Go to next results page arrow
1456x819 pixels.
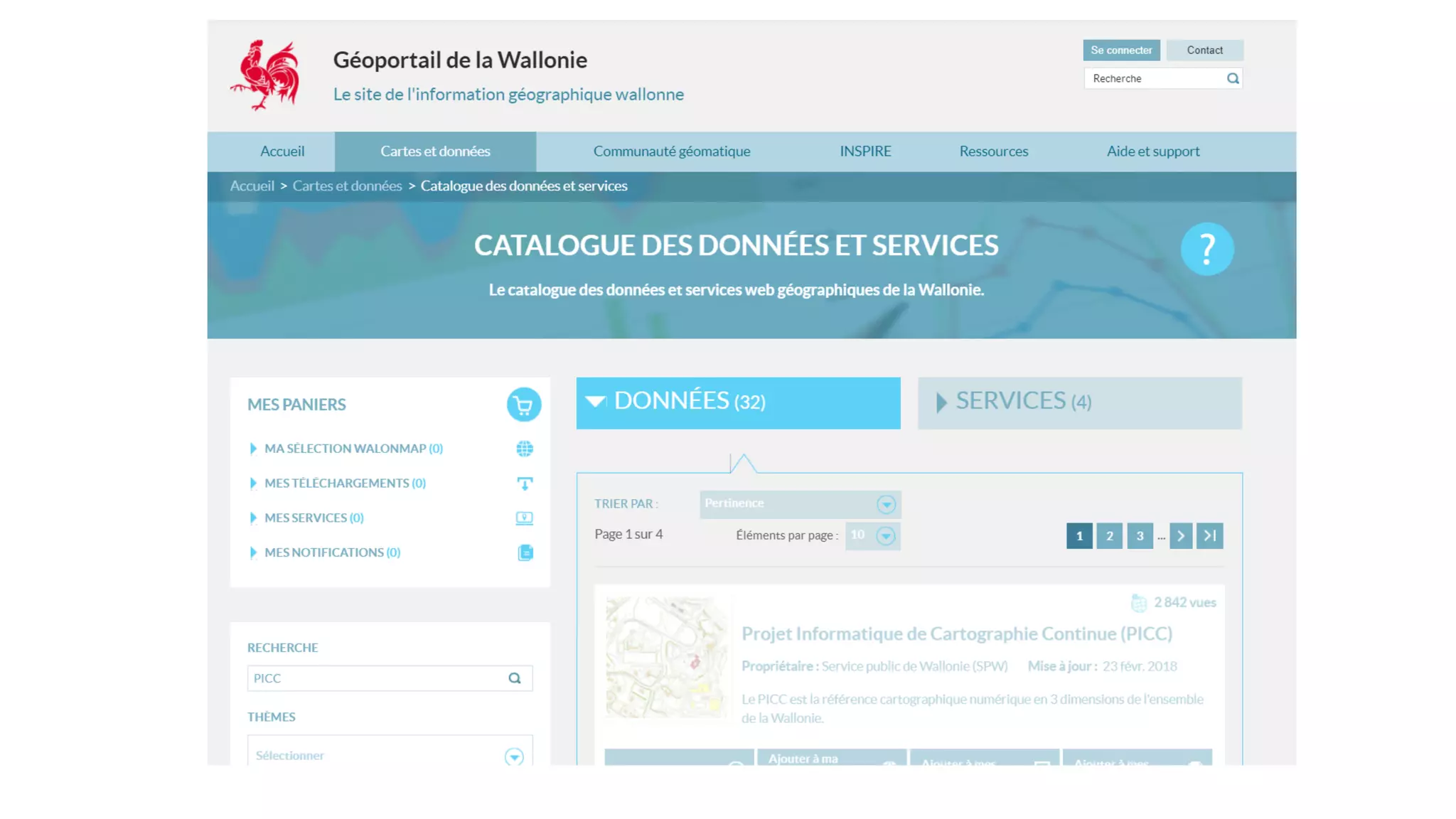(x=1180, y=536)
